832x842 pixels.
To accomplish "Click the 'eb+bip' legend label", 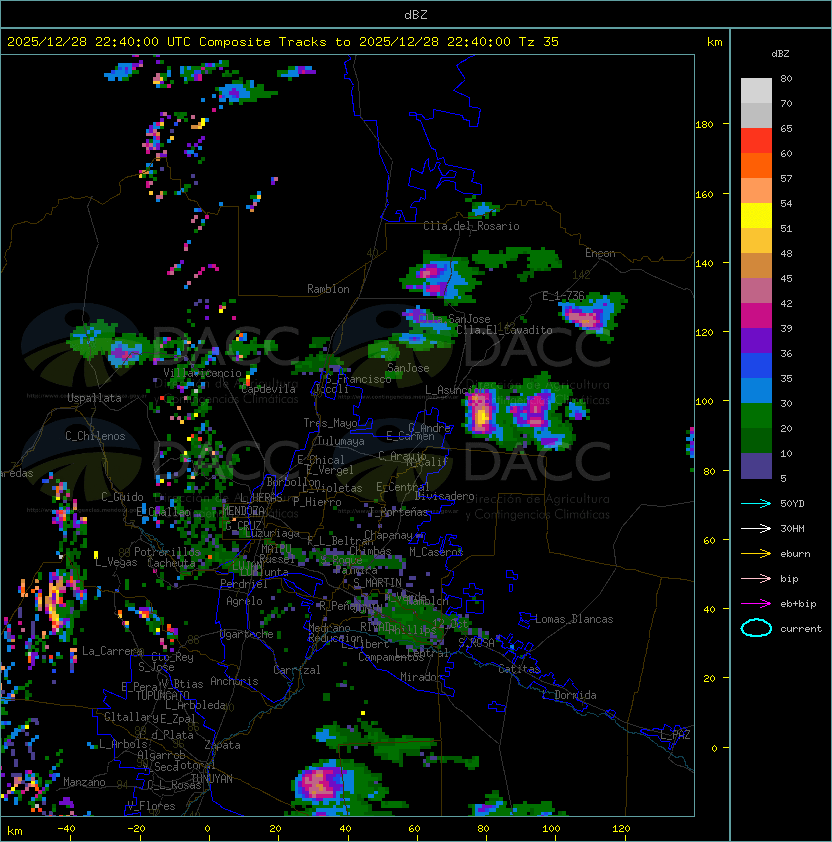I will 798,604.
